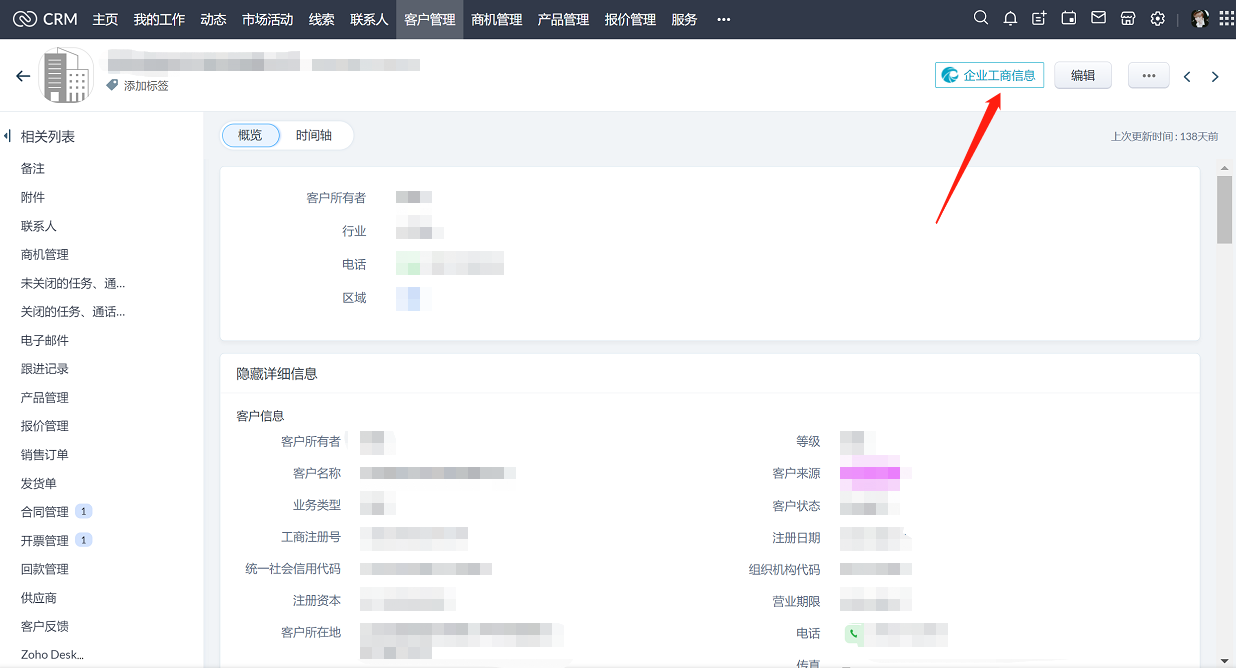This screenshot has width=1236, height=668.
Task: Select 销售订单 in related list
Action: [x=45, y=454]
